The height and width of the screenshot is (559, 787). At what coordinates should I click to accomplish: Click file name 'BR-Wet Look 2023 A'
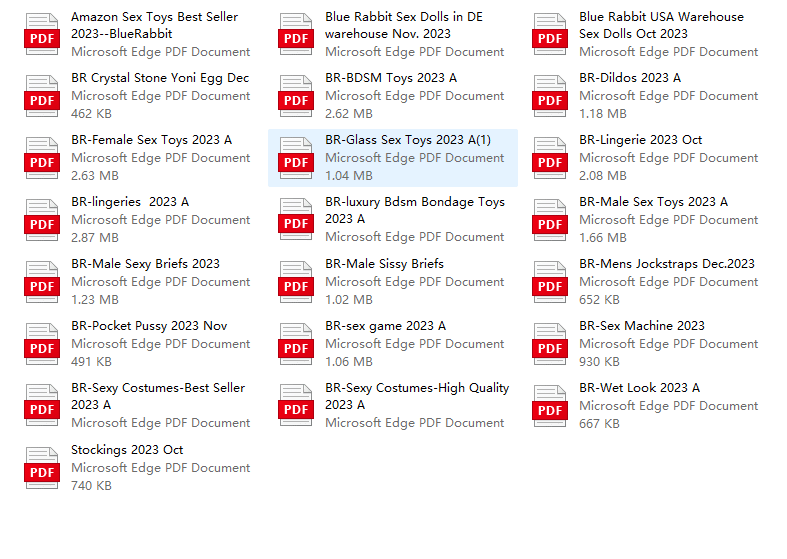pos(639,388)
